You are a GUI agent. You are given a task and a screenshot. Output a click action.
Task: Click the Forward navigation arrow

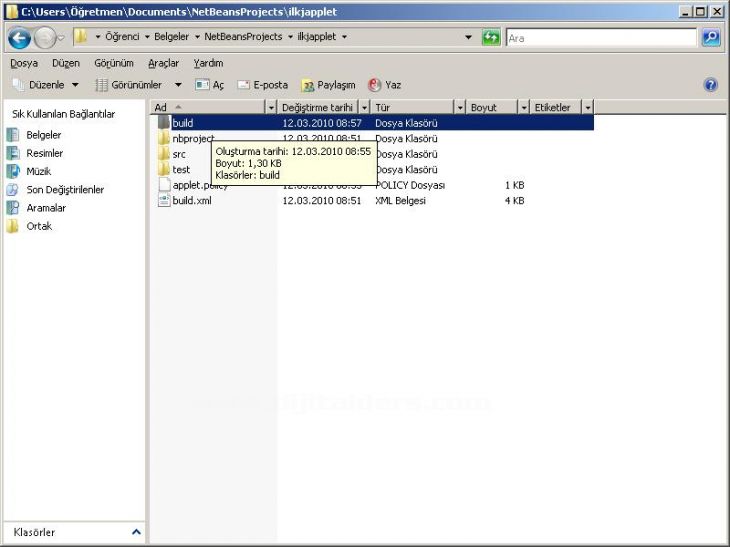45,38
